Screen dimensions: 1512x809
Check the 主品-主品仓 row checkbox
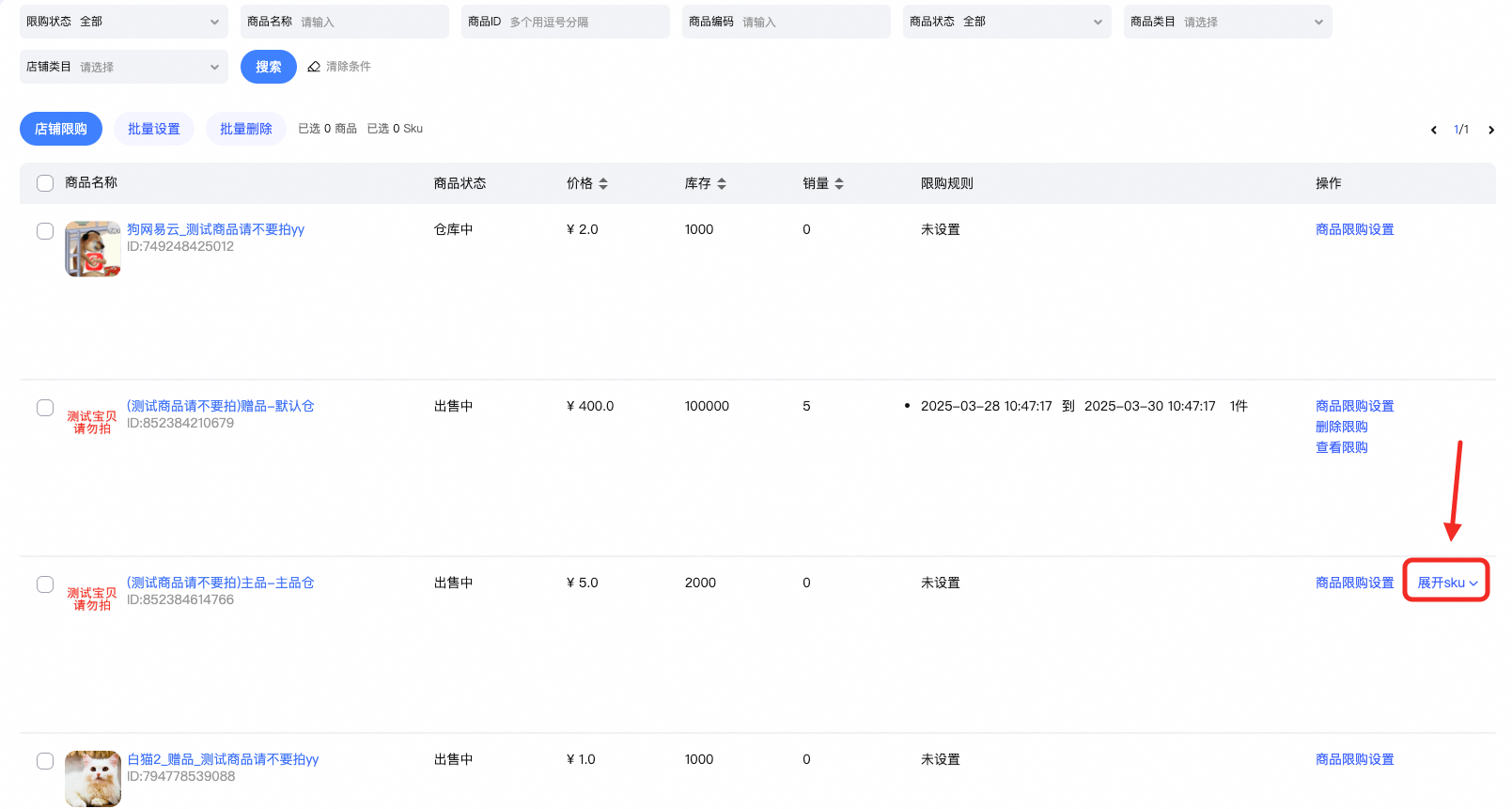coord(45,584)
